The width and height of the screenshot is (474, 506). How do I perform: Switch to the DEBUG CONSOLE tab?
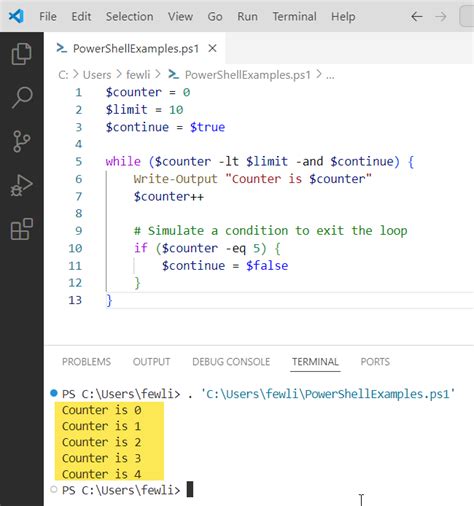point(231,362)
